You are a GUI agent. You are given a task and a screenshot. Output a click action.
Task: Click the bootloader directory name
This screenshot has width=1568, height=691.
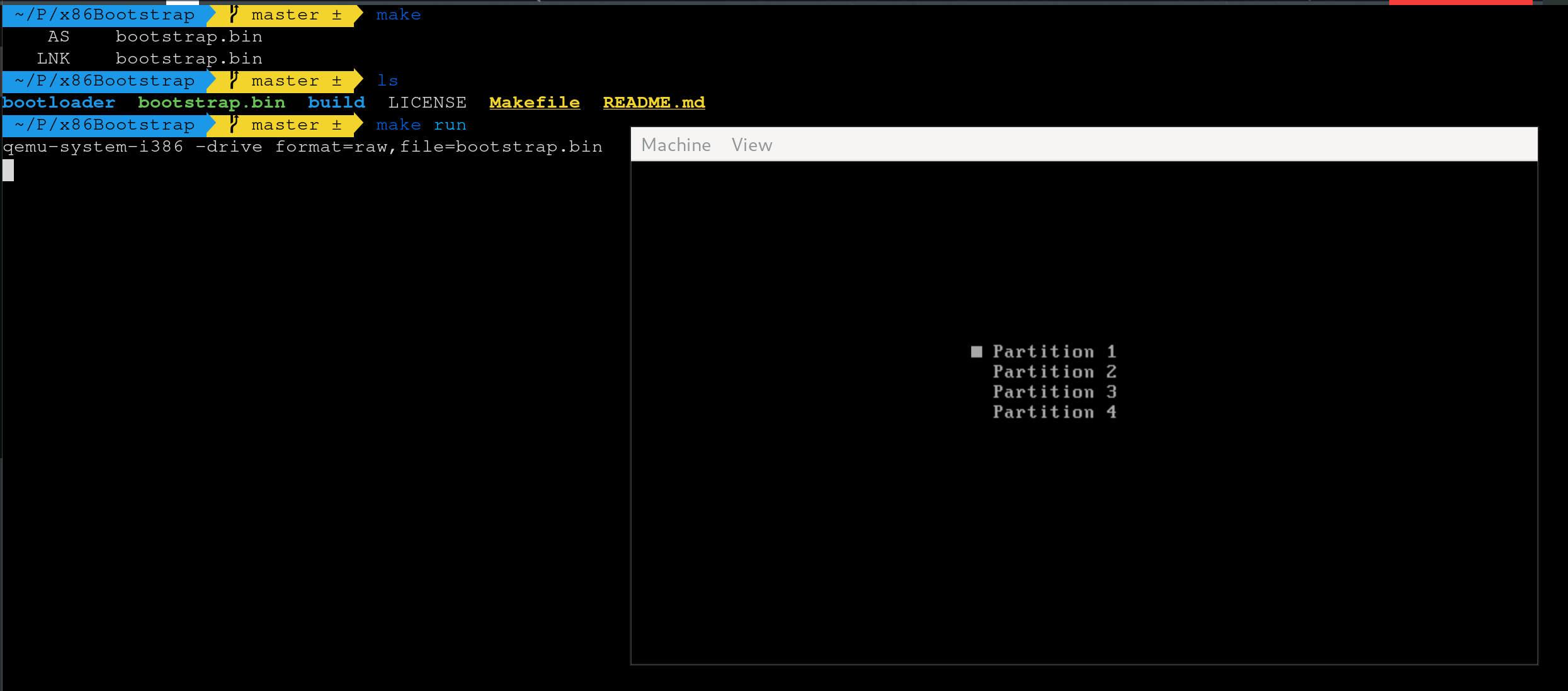tap(59, 103)
